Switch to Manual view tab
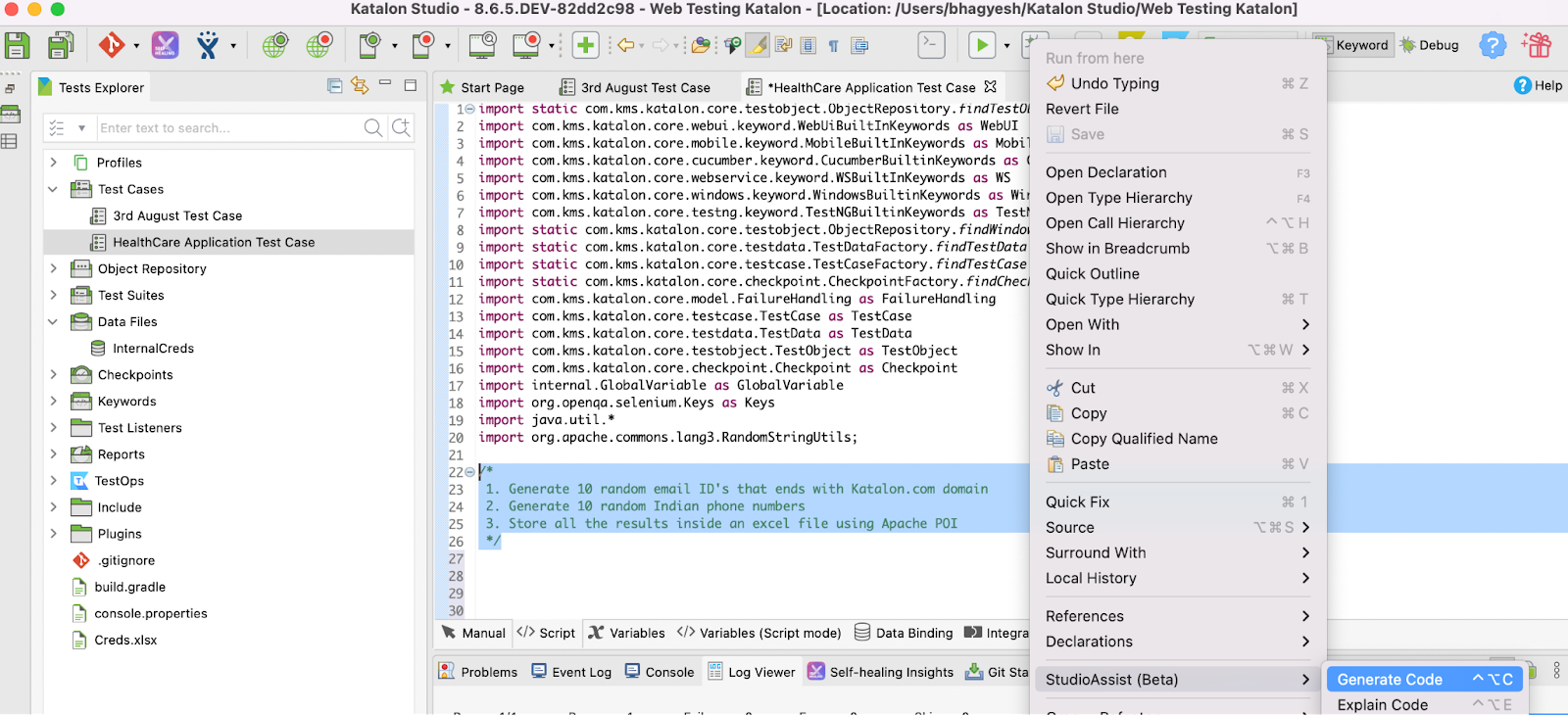This screenshot has height=715, width=1568. pos(473,633)
